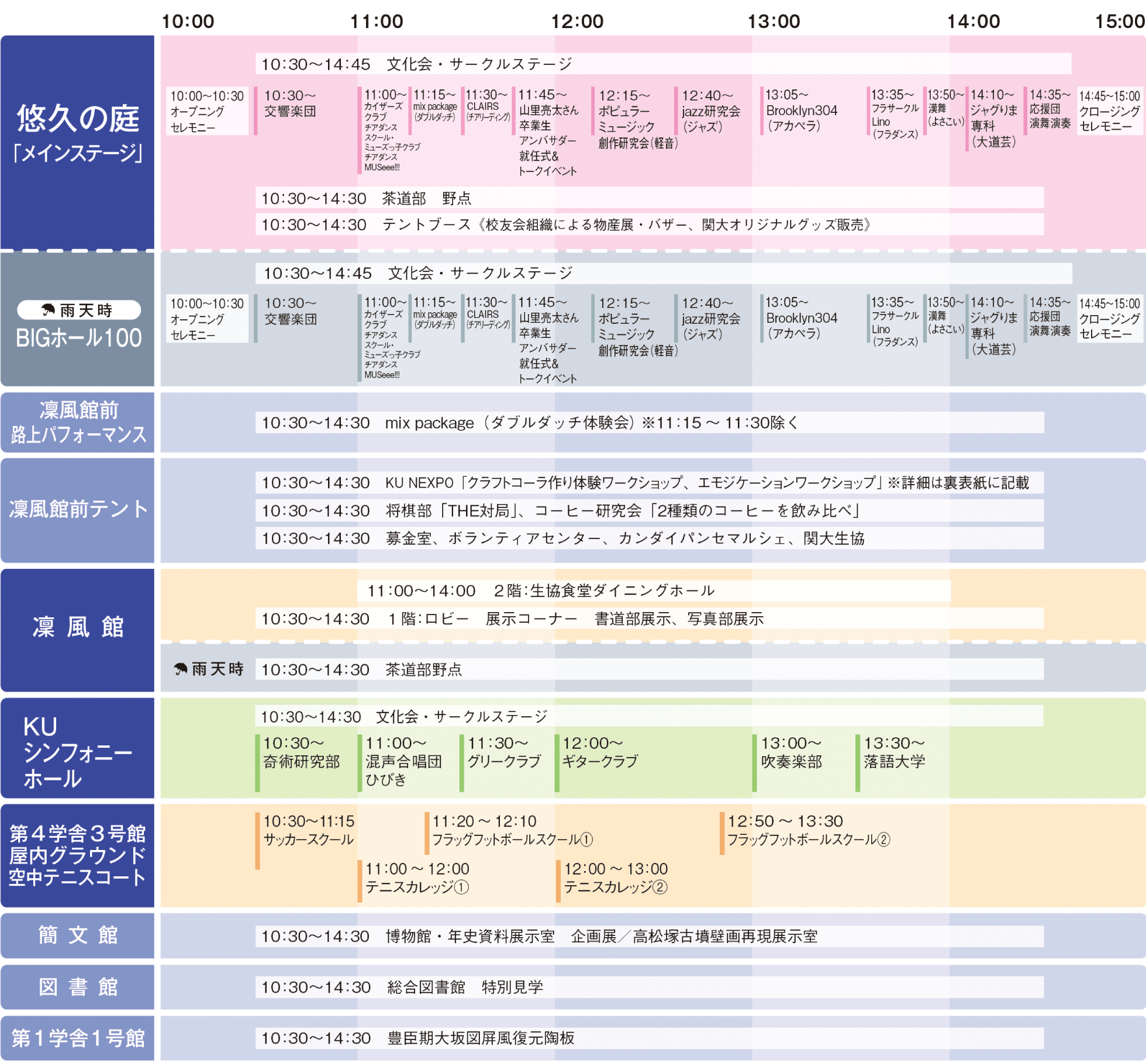Select the 悠久の庭 メインステージ venue label

tap(77, 134)
